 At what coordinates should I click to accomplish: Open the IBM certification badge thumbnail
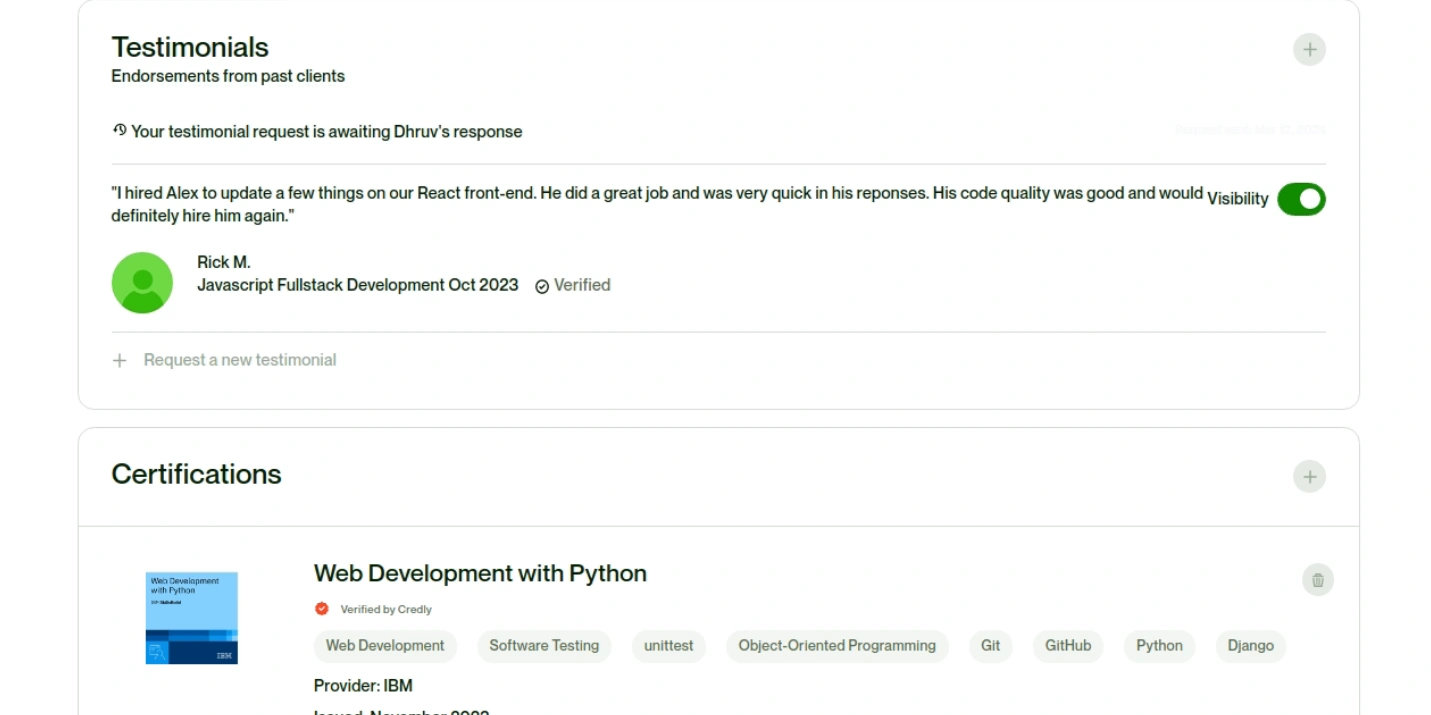point(192,618)
